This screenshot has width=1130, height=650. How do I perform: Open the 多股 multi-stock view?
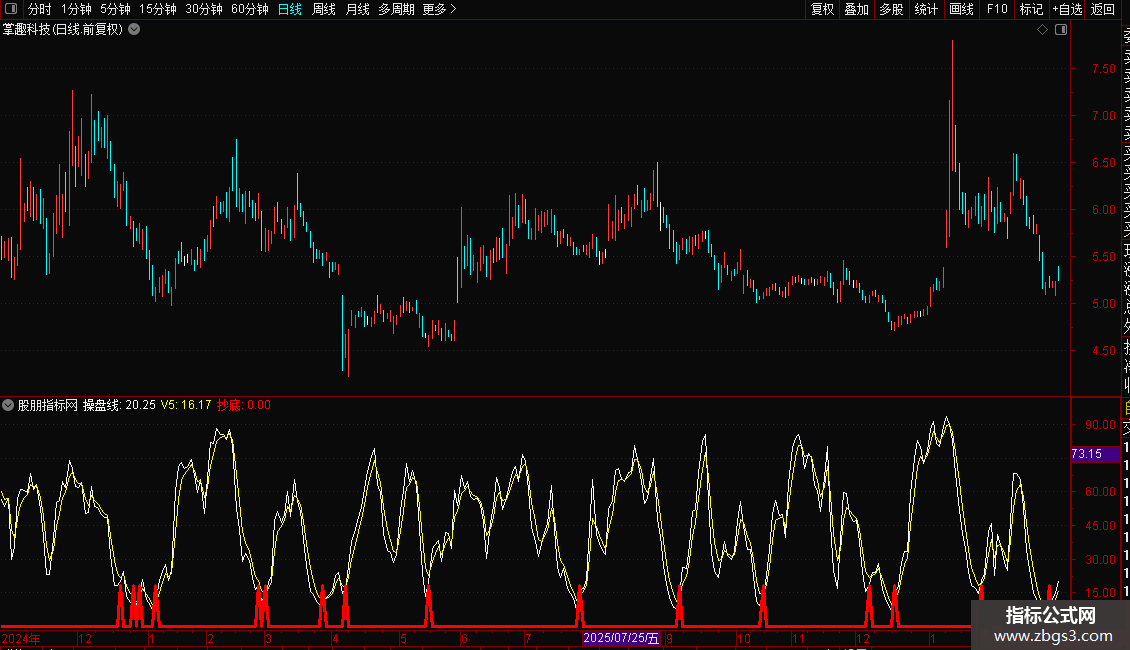pos(891,9)
